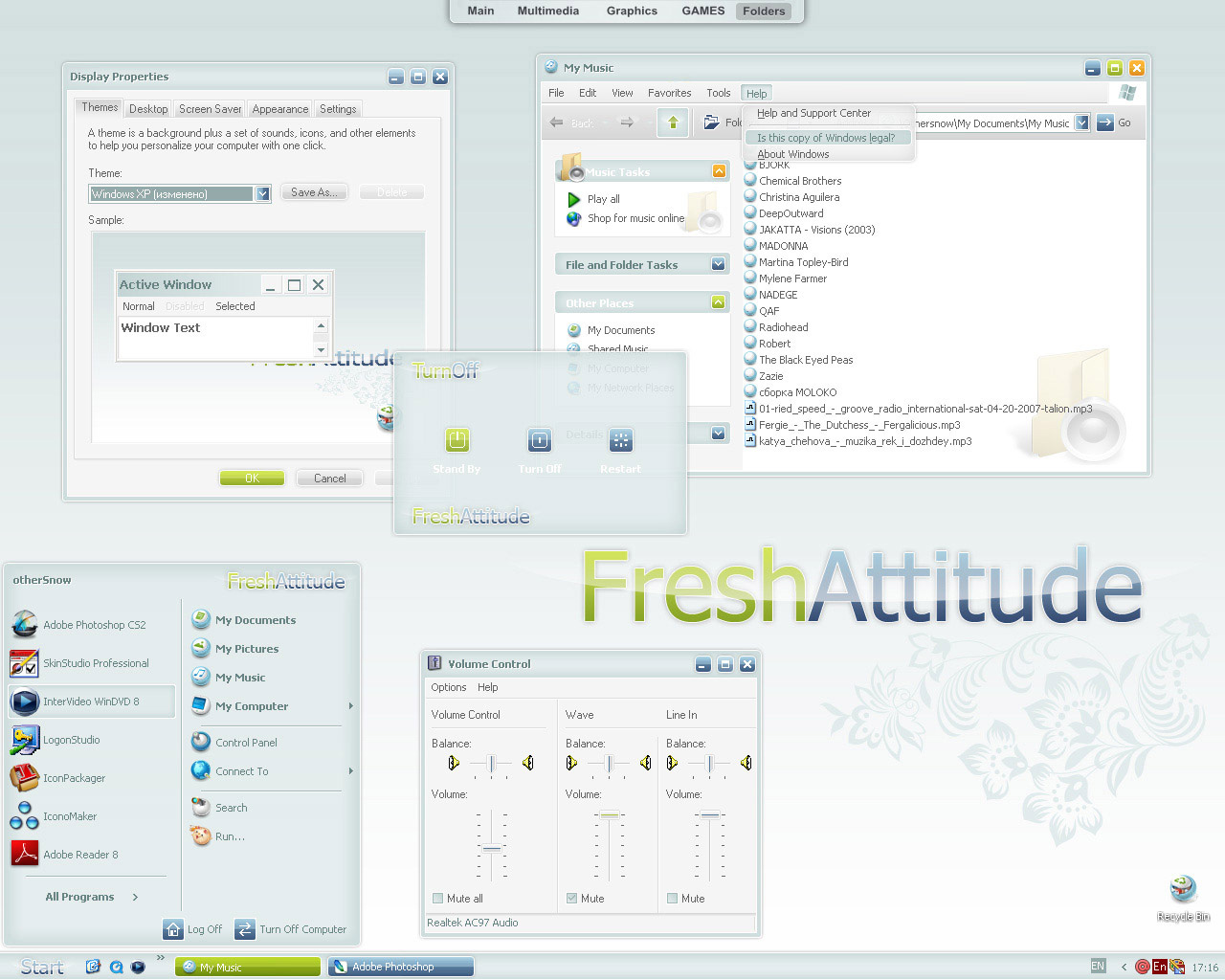The width and height of the screenshot is (1225, 980).
Task: Click OK in Display Properties
Action: pos(252,478)
